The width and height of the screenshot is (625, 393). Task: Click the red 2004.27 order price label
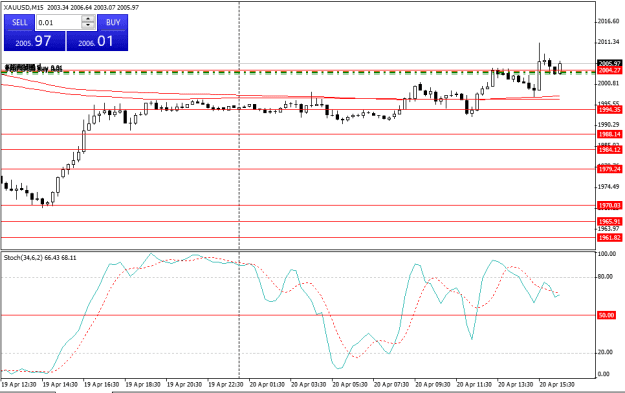609,70
